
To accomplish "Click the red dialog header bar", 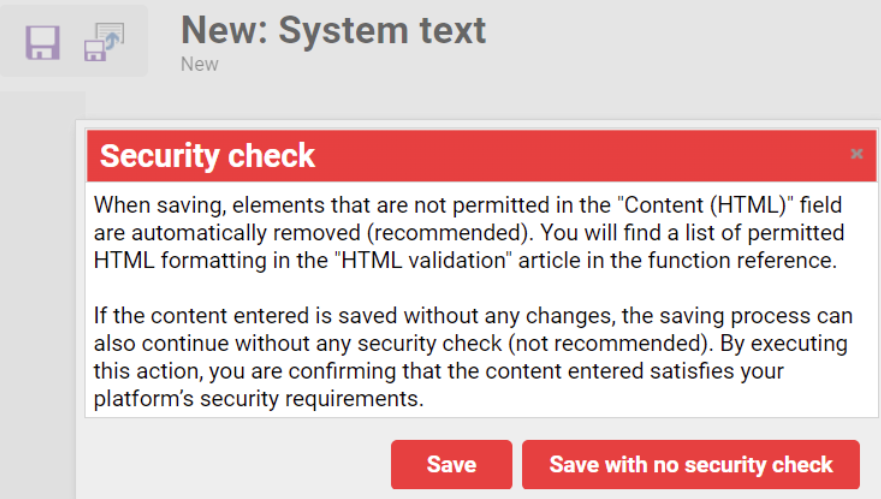I will [x=560, y=156].
